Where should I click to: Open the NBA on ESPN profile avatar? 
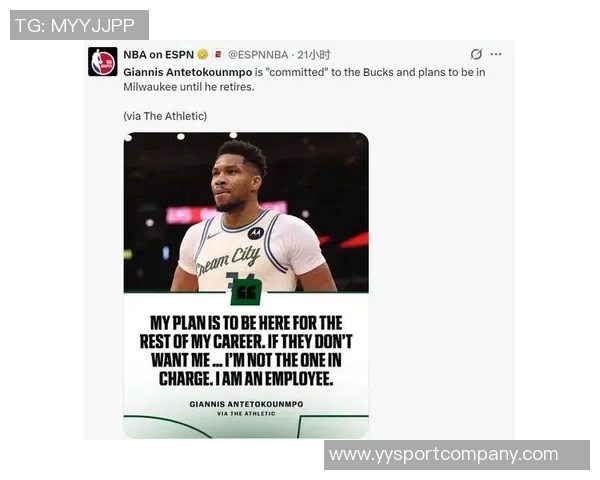[103, 62]
